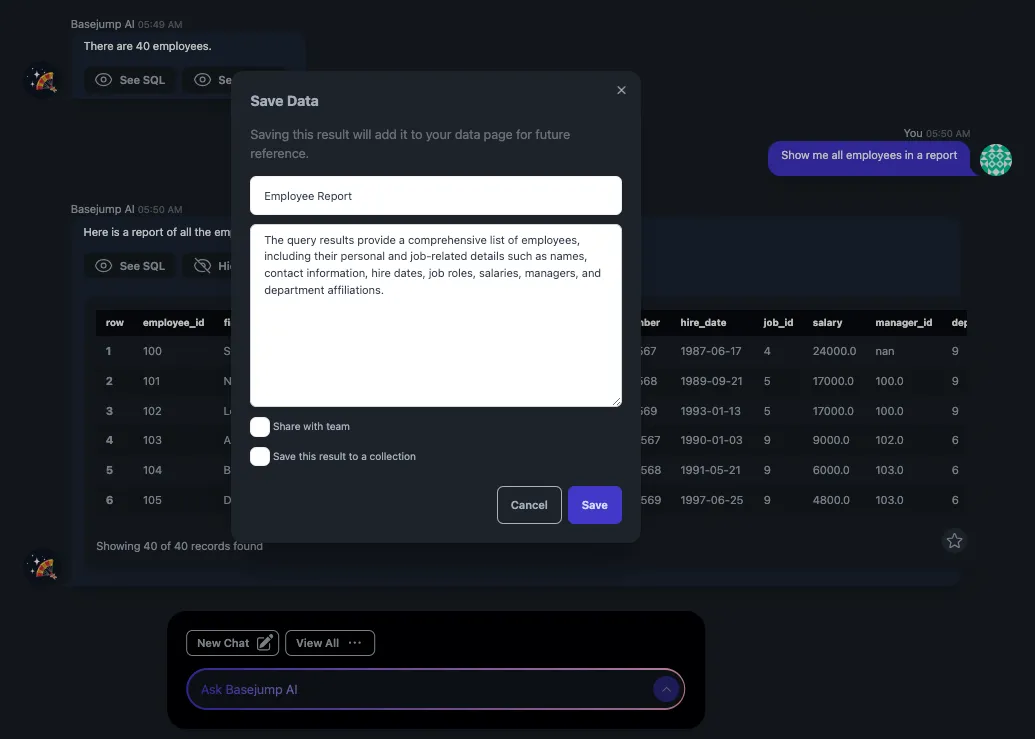Image resolution: width=1035 pixels, height=739 pixels.
Task: Click the salary column header
Action: pyautogui.click(x=827, y=323)
